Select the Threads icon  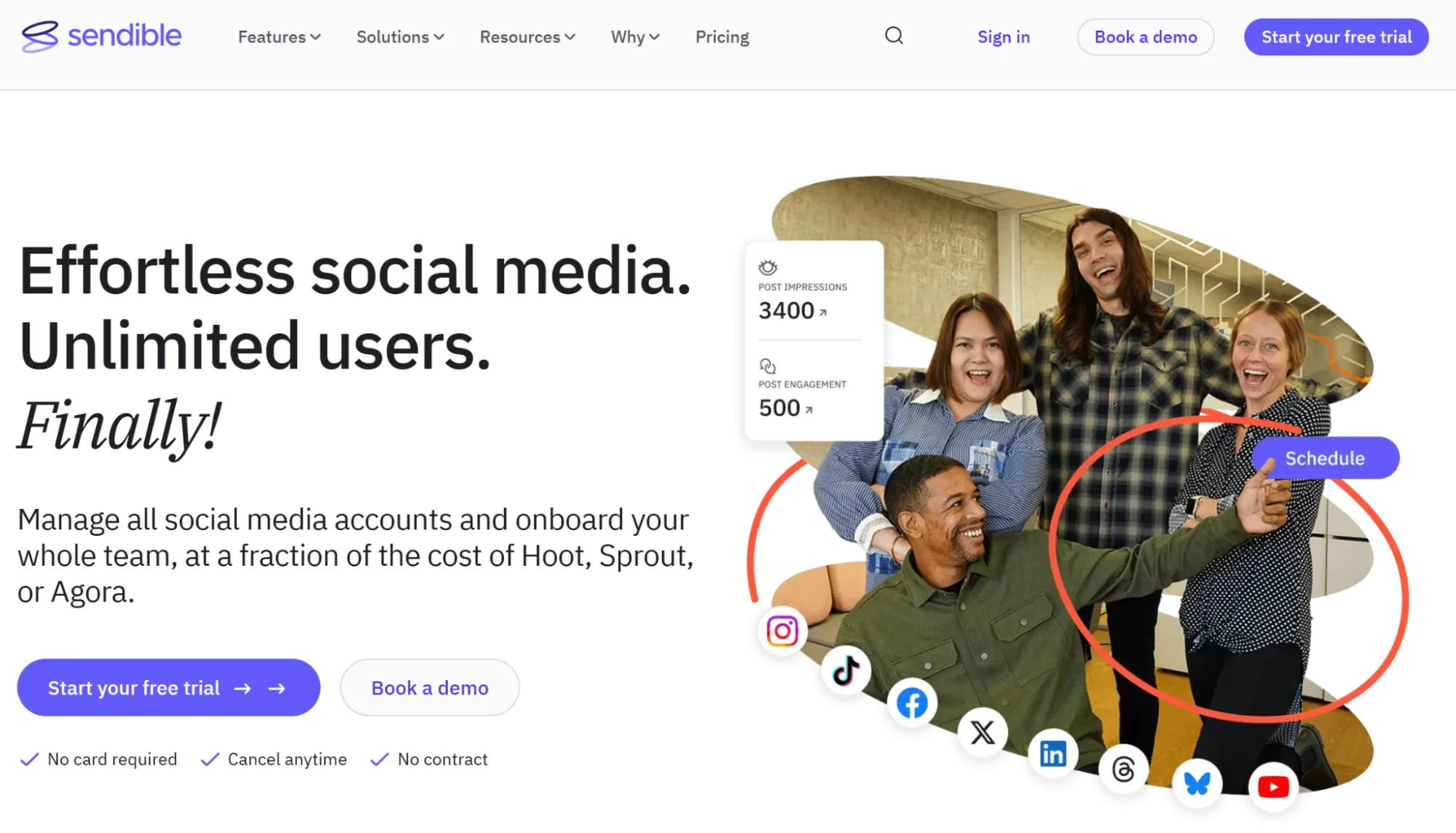[1123, 769]
